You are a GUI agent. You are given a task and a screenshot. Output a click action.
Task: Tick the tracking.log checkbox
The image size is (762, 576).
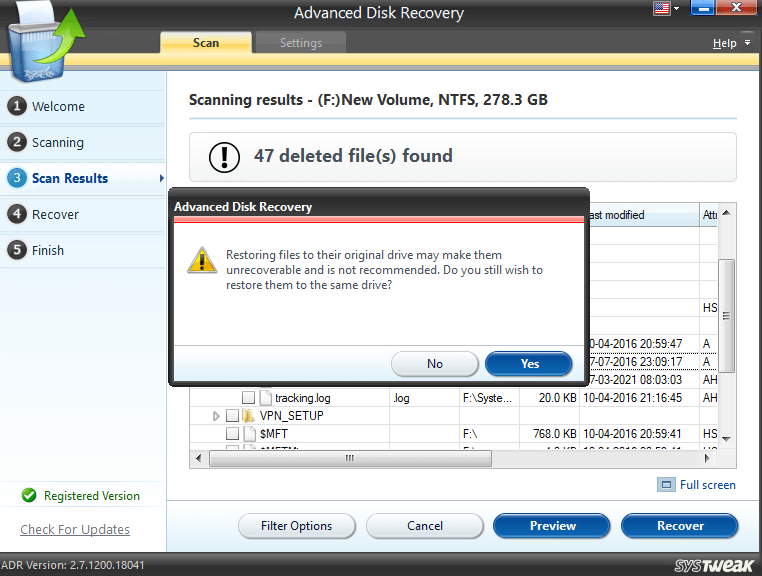(x=248, y=398)
